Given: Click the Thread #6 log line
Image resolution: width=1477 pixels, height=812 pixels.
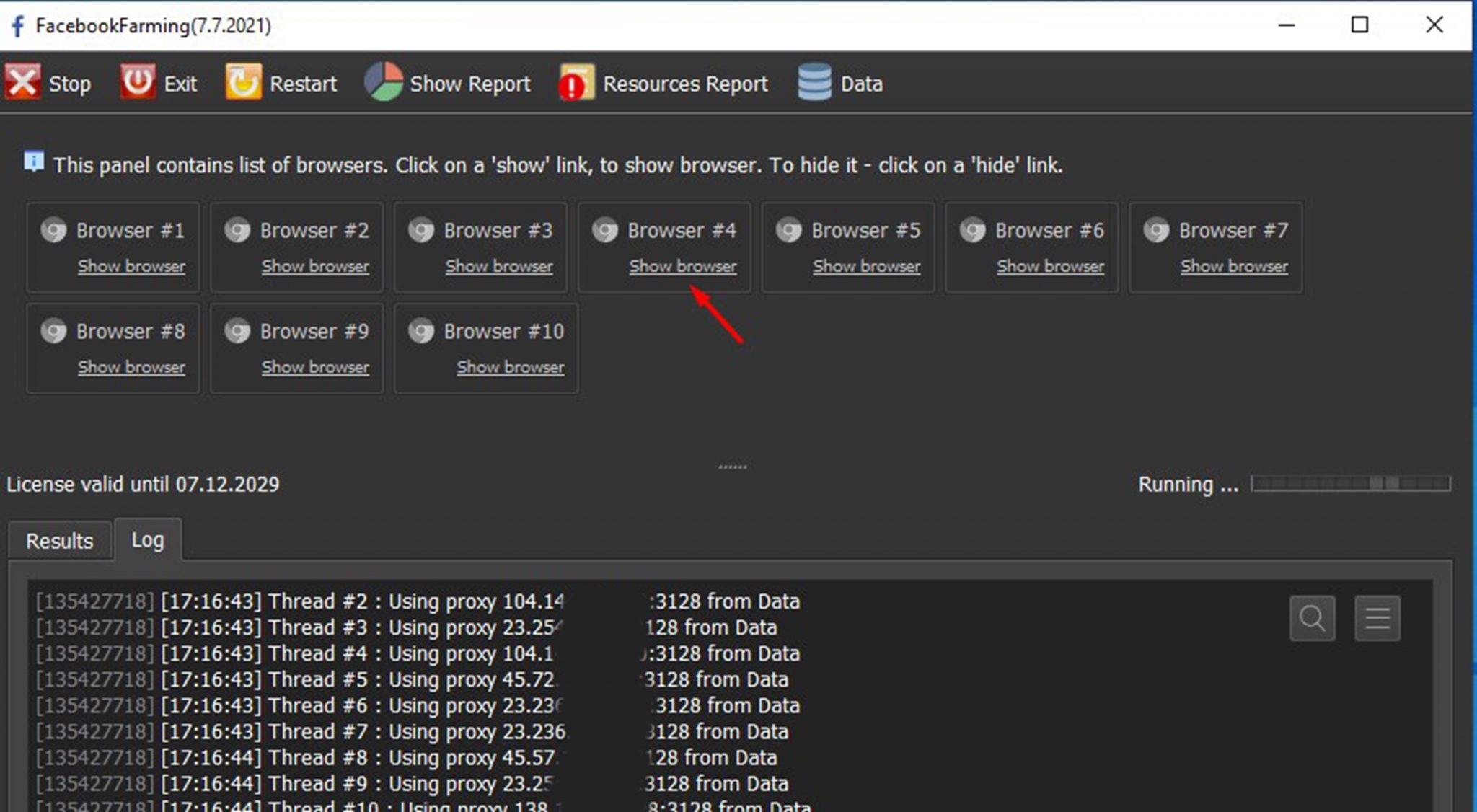Looking at the screenshot, I should pos(418,705).
